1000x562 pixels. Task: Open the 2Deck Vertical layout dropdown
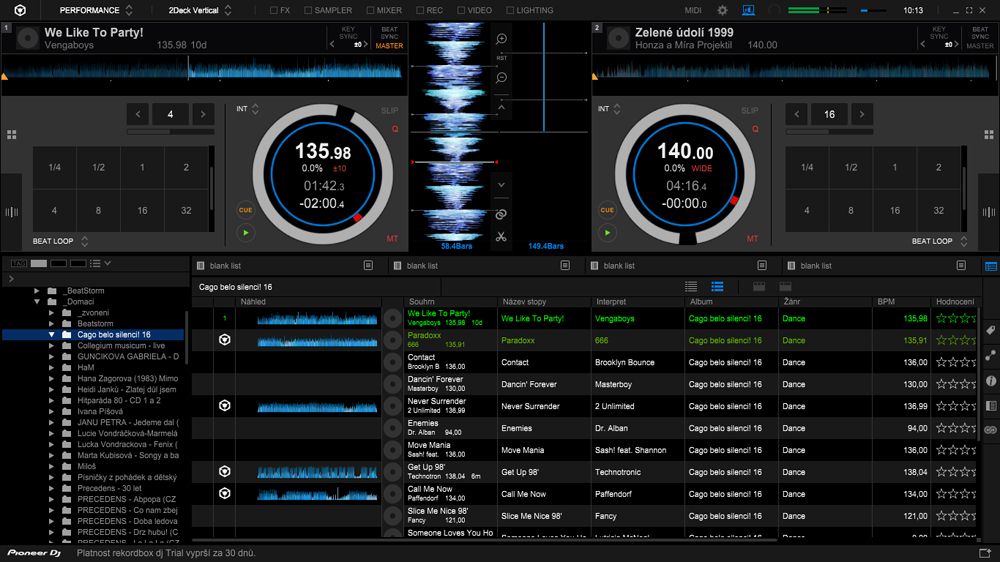click(x=194, y=10)
